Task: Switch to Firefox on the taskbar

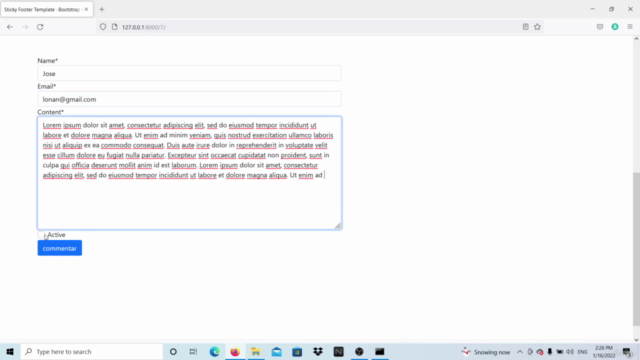Action: (235, 351)
